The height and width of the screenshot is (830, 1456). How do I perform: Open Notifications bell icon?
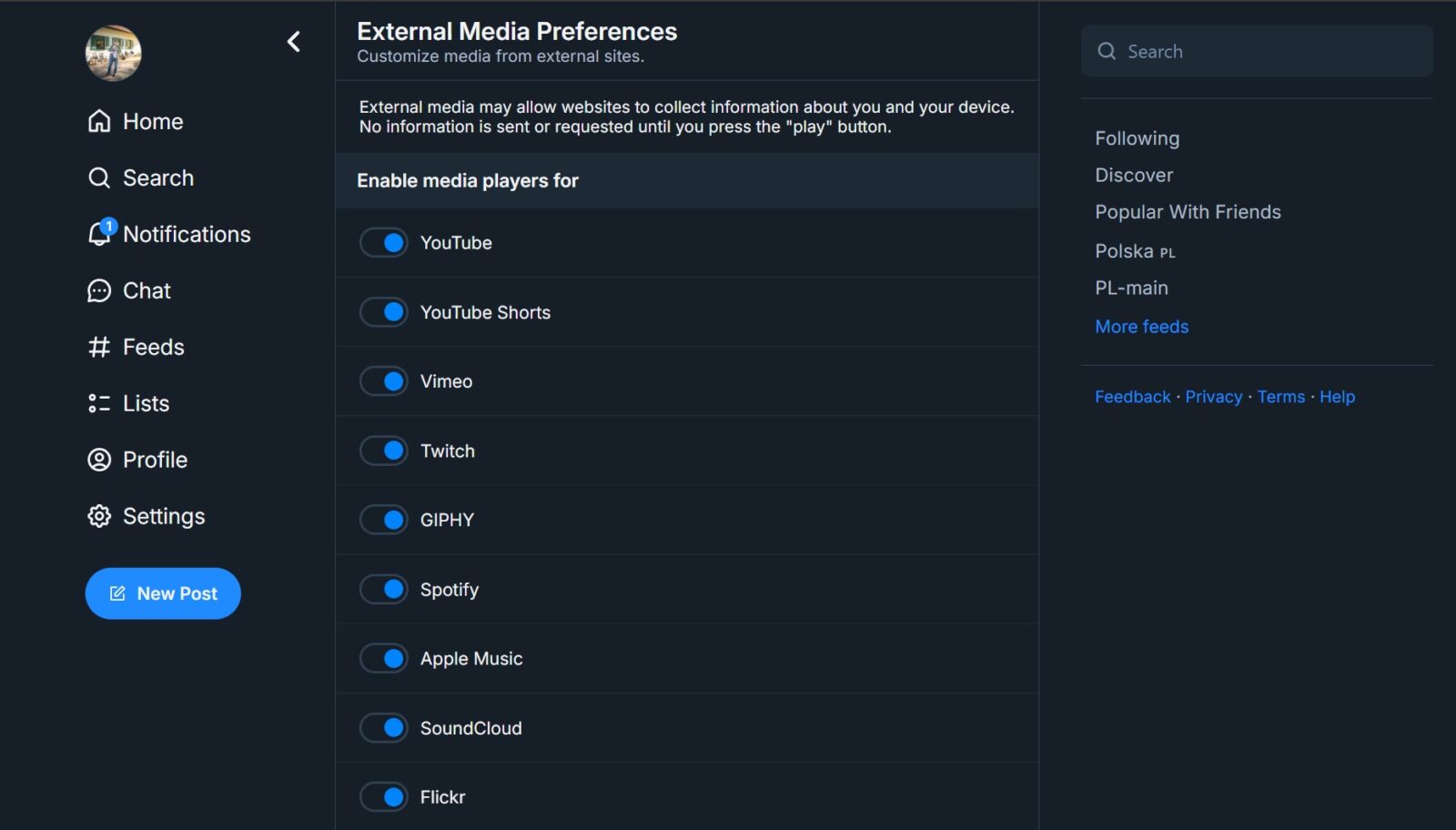click(99, 234)
